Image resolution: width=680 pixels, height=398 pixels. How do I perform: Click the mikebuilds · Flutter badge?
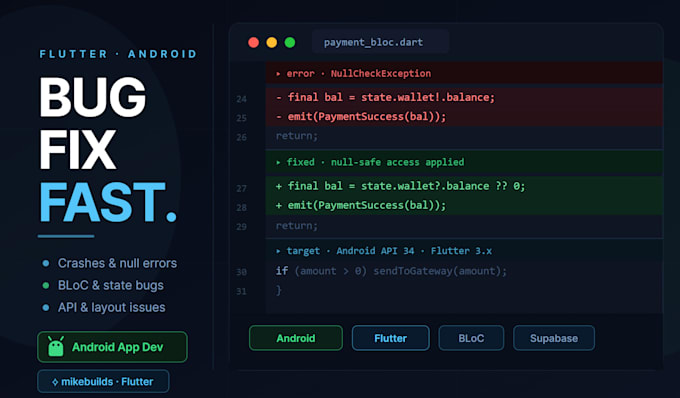[x=103, y=382]
